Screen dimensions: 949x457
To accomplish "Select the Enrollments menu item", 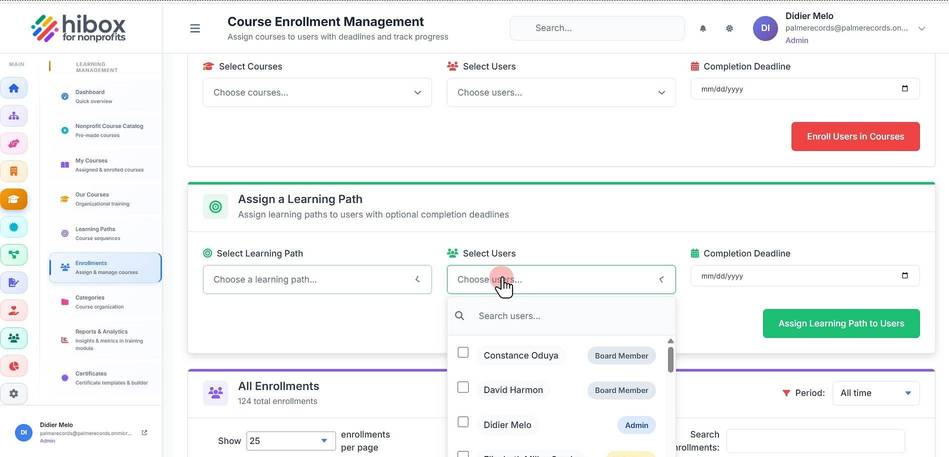I will tap(105, 268).
